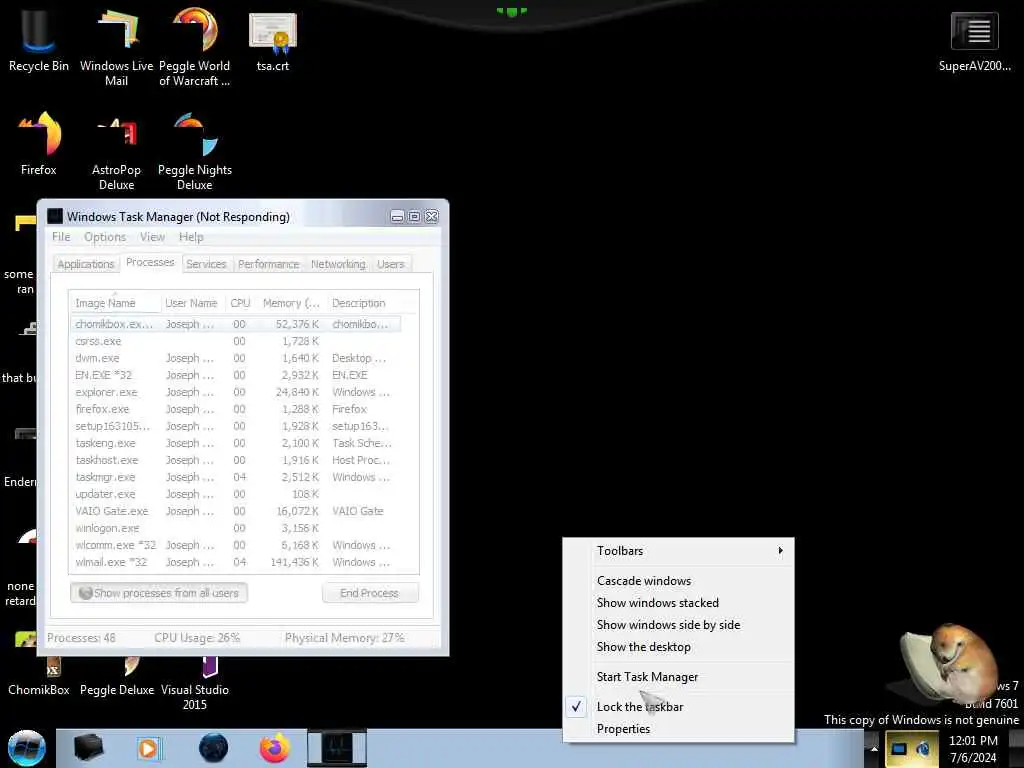Select the Firefox desktop shortcut

tap(39, 144)
